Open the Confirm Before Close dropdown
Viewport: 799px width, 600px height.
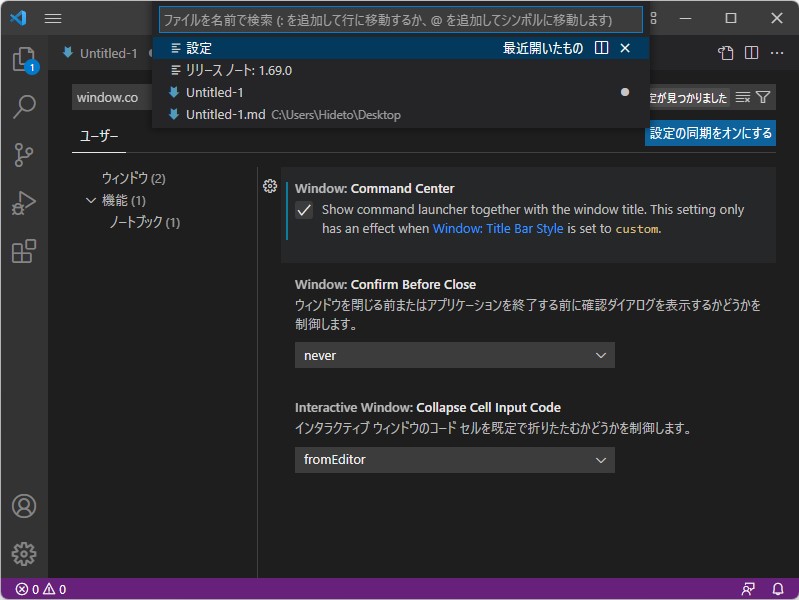pyautogui.click(x=455, y=355)
